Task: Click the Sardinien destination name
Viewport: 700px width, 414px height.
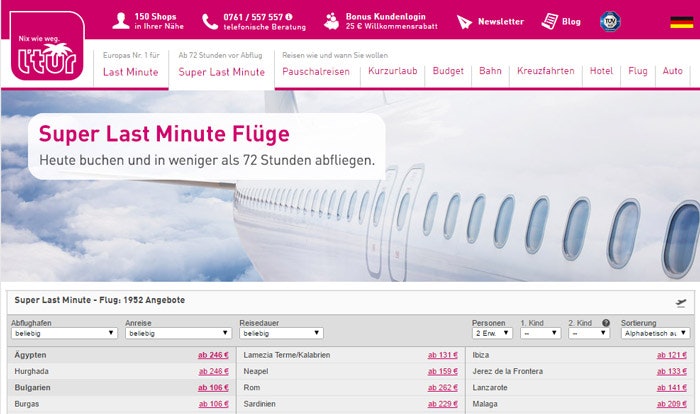Action: pos(259,404)
